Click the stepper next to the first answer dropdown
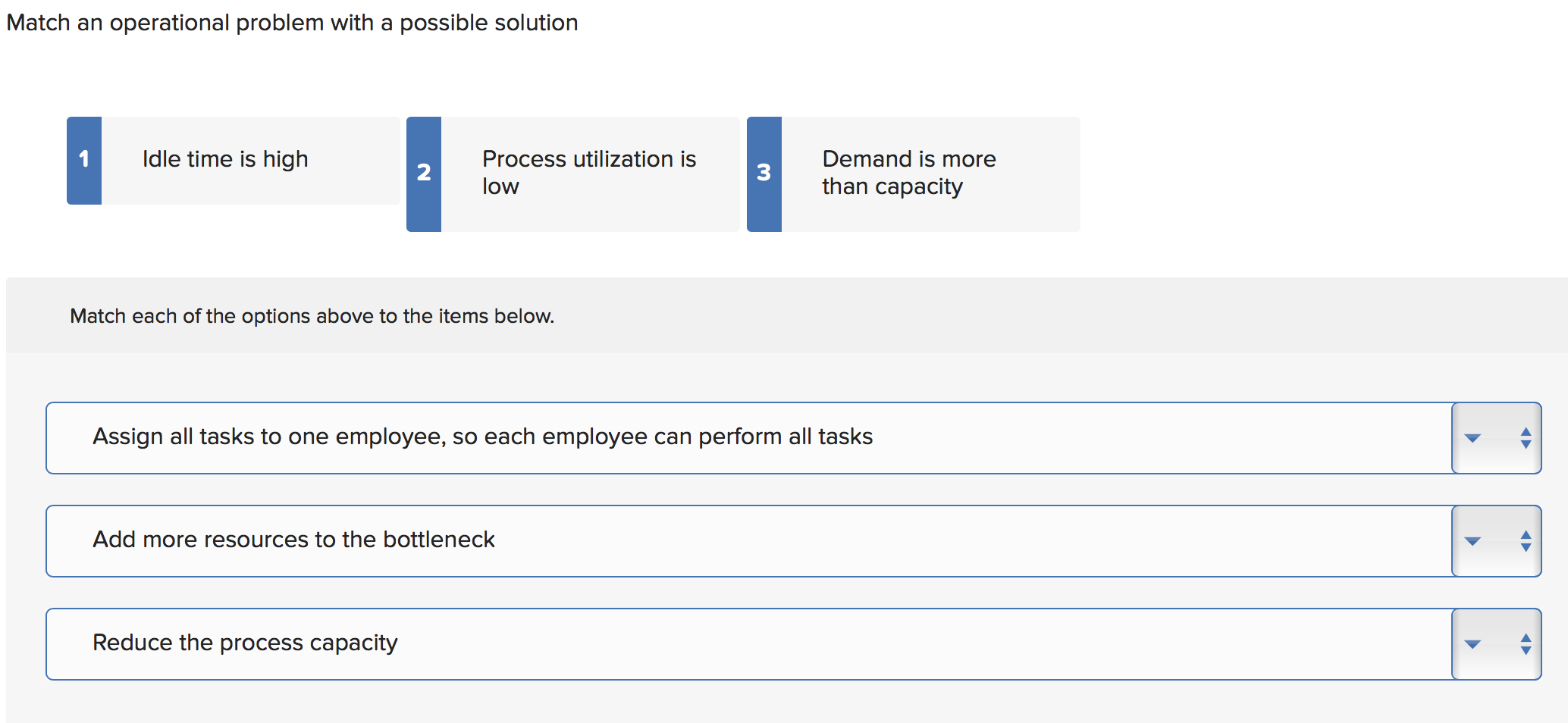 [x=1526, y=438]
